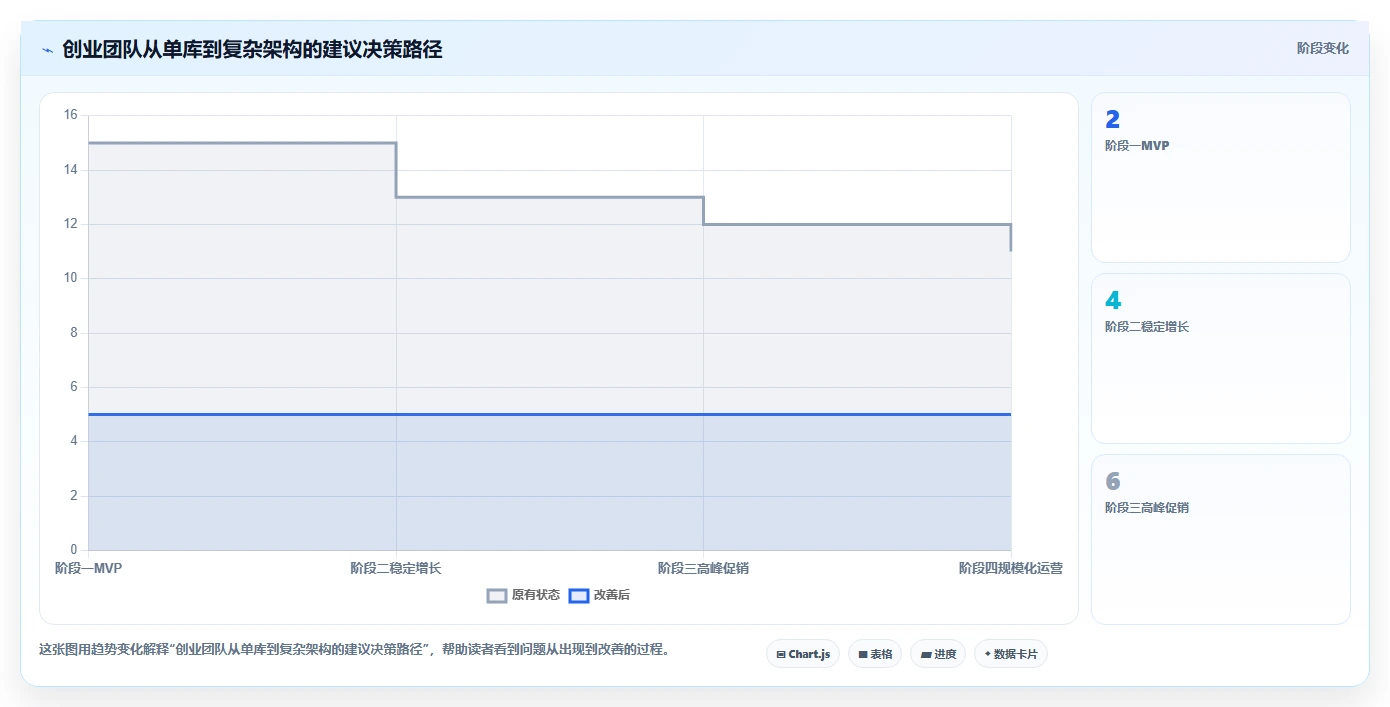Image resolution: width=1390 pixels, height=707 pixels.
Task: Select the 进度 tag chip
Action: (938, 654)
